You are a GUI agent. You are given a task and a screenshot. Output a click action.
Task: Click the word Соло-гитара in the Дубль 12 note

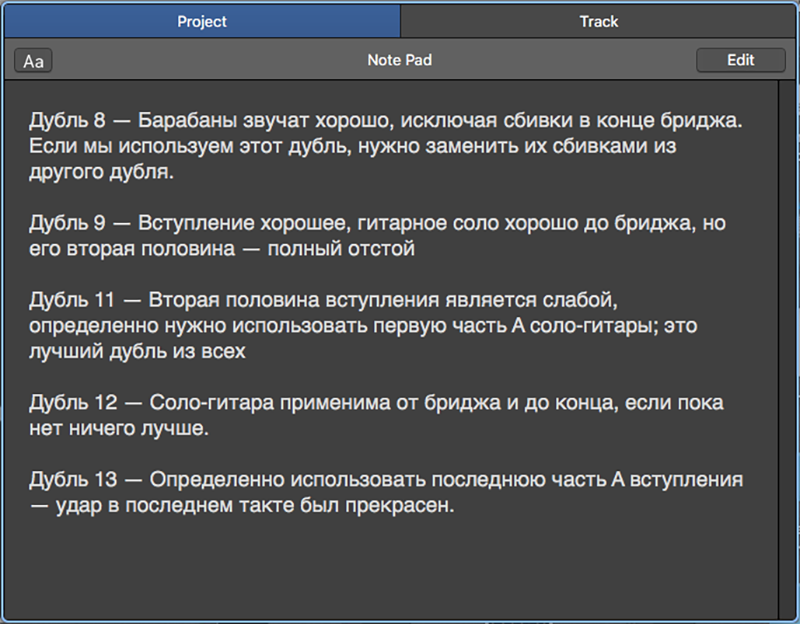pyautogui.click(x=212, y=403)
